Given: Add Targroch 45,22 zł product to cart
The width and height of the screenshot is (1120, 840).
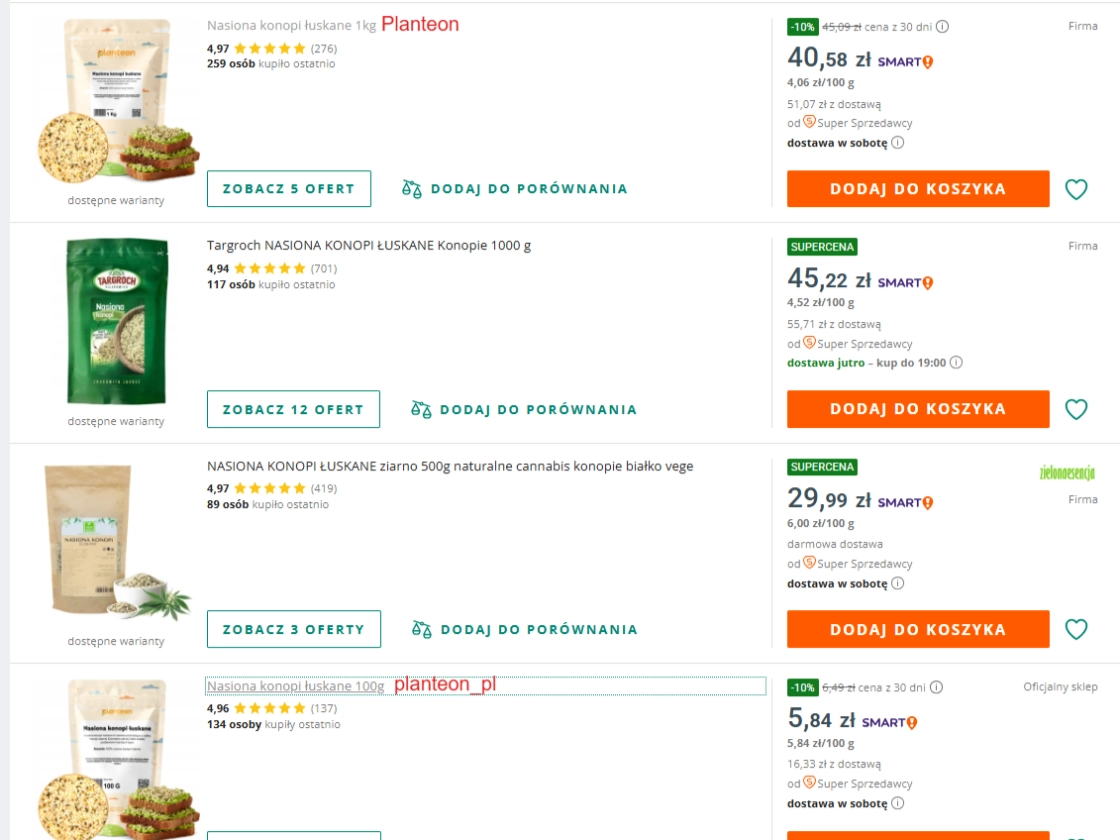Looking at the screenshot, I should tap(918, 409).
